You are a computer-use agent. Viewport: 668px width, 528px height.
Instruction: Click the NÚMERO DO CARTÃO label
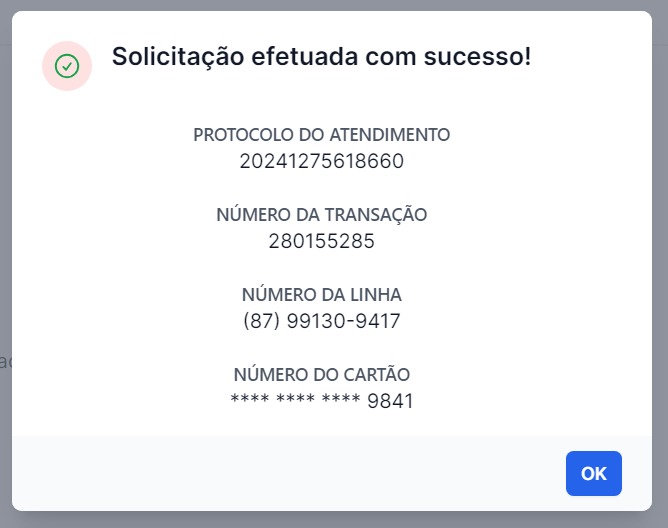tap(321, 374)
